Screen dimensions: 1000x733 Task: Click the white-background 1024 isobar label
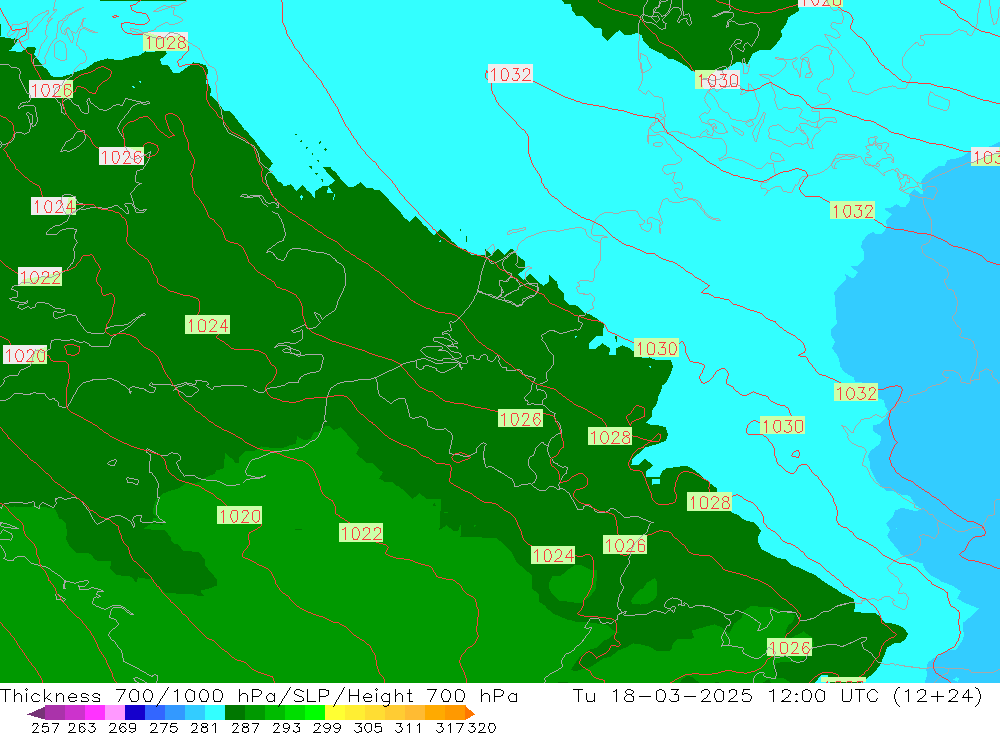pos(54,206)
